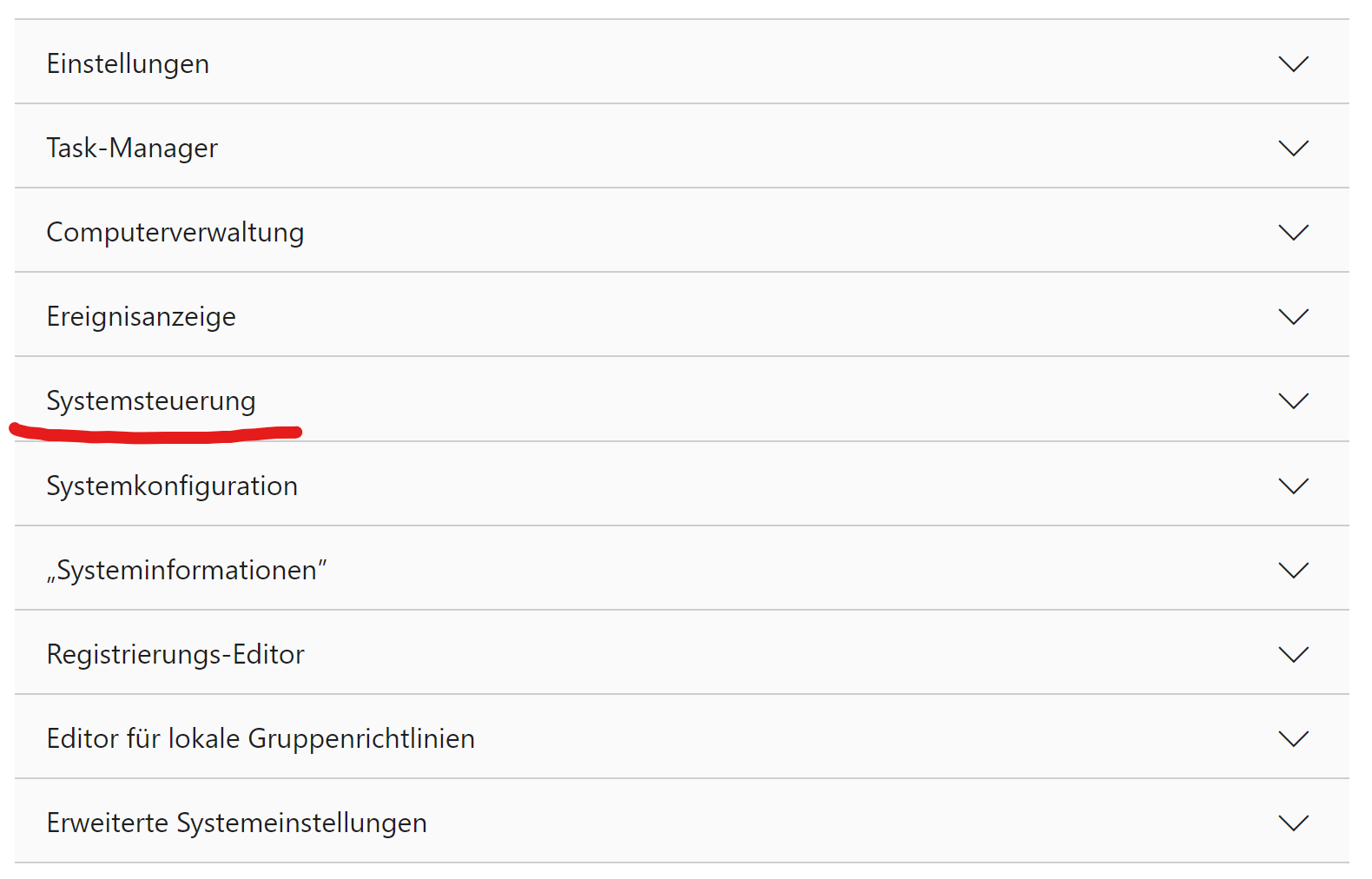The image size is (1372, 879).
Task: Expand the Registrierungs-Editor chevron
Action: click(x=1293, y=655)
